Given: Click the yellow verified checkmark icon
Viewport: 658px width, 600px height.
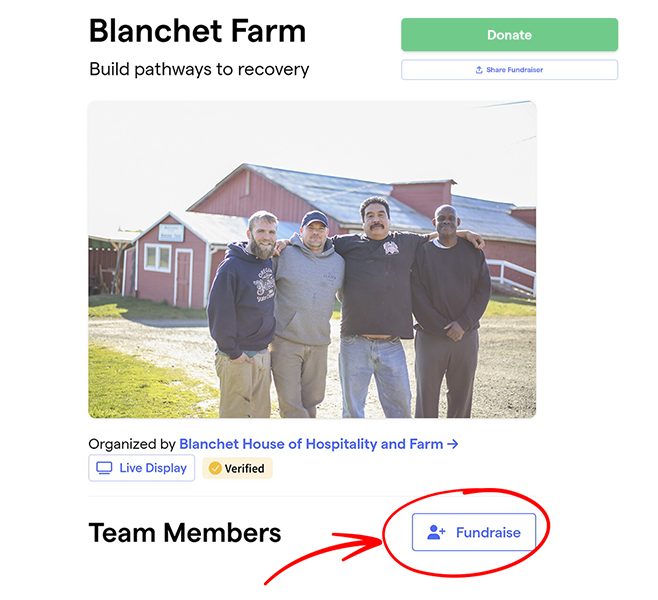Looking at the screenshot, I should pos(215,468).
